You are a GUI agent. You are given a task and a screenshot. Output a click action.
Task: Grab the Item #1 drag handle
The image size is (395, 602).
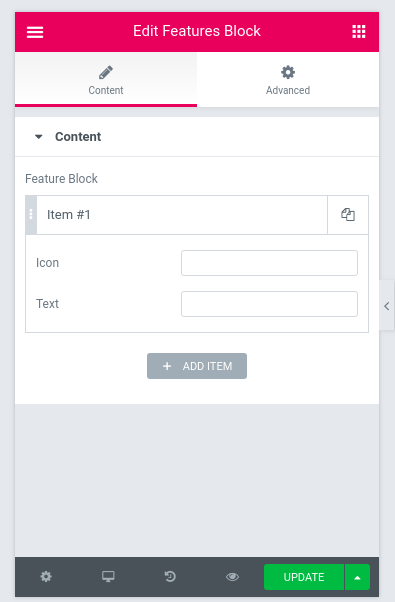click(x=31, y=215)
